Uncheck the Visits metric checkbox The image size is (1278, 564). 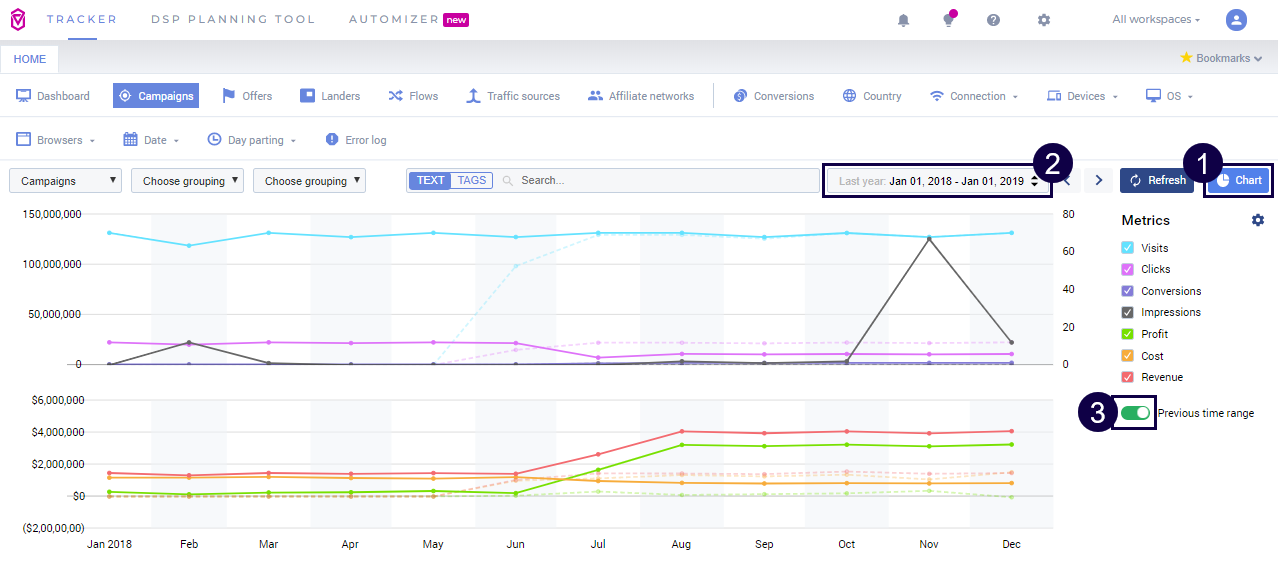1128,248
